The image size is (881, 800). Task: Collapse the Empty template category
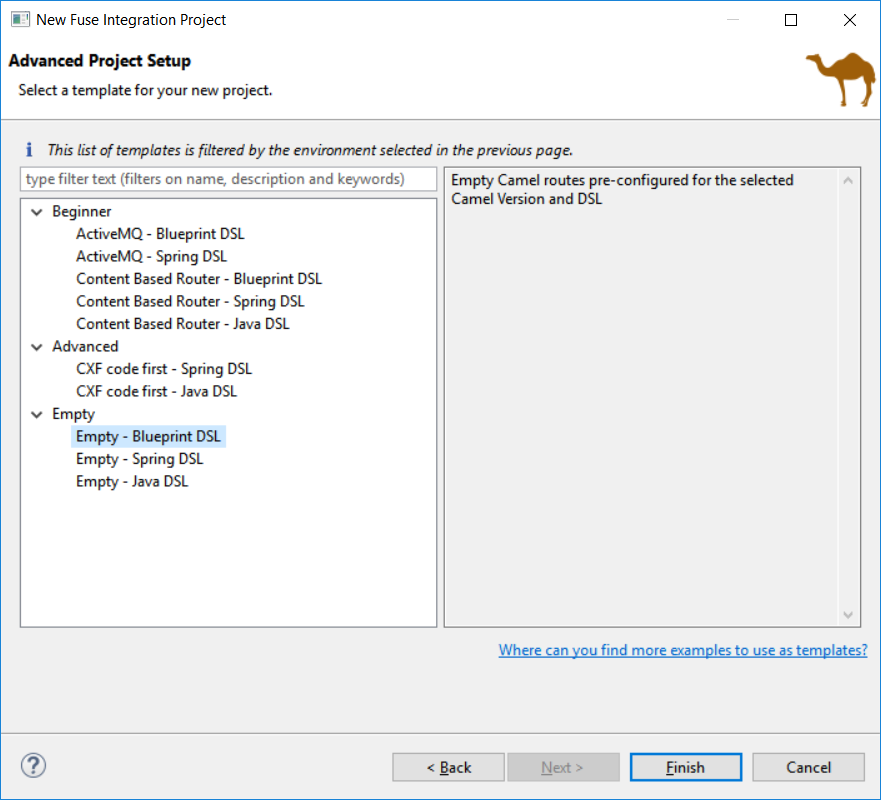coord(37,414)
